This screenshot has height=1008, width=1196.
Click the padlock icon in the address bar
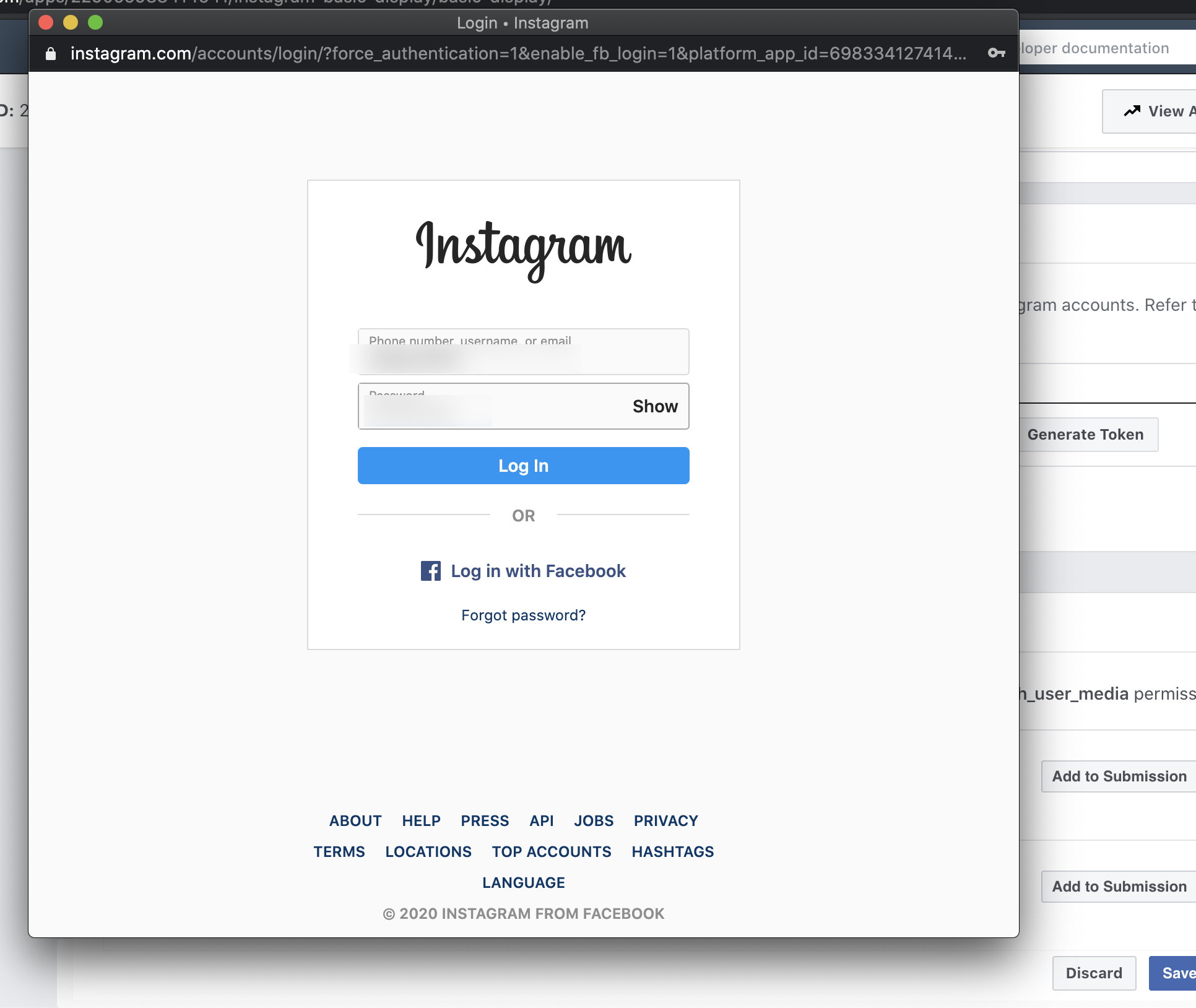(x=50, y=53)
